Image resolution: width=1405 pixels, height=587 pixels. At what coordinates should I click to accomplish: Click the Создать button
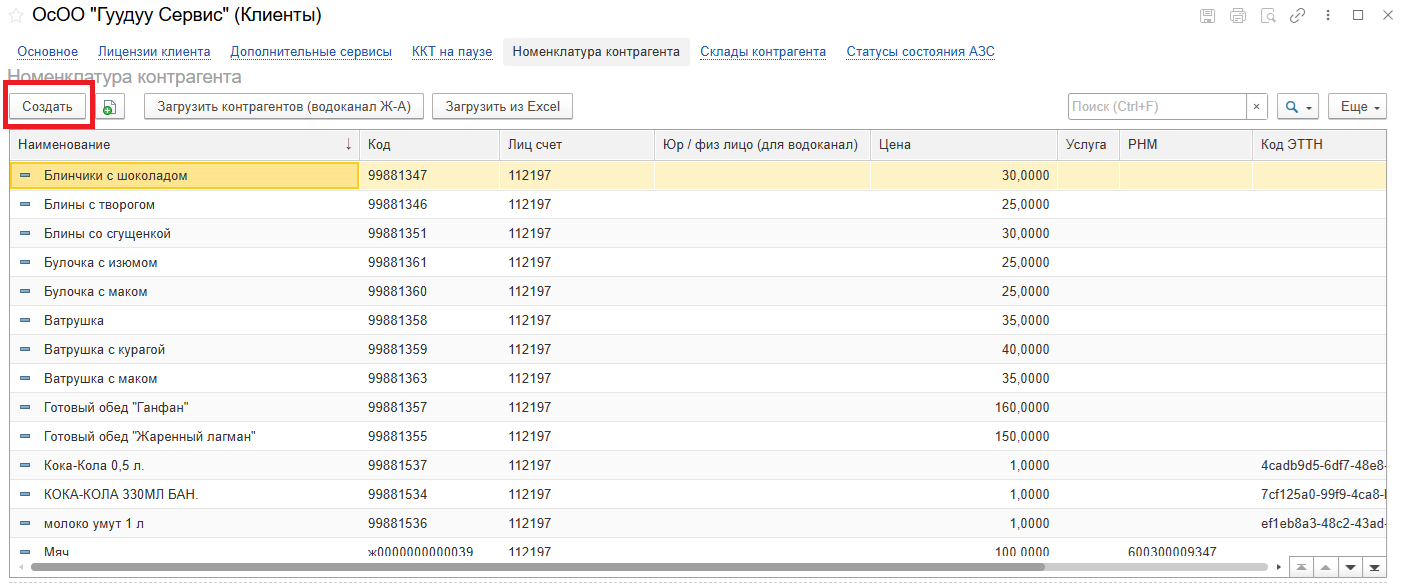[x=48, y=107]
